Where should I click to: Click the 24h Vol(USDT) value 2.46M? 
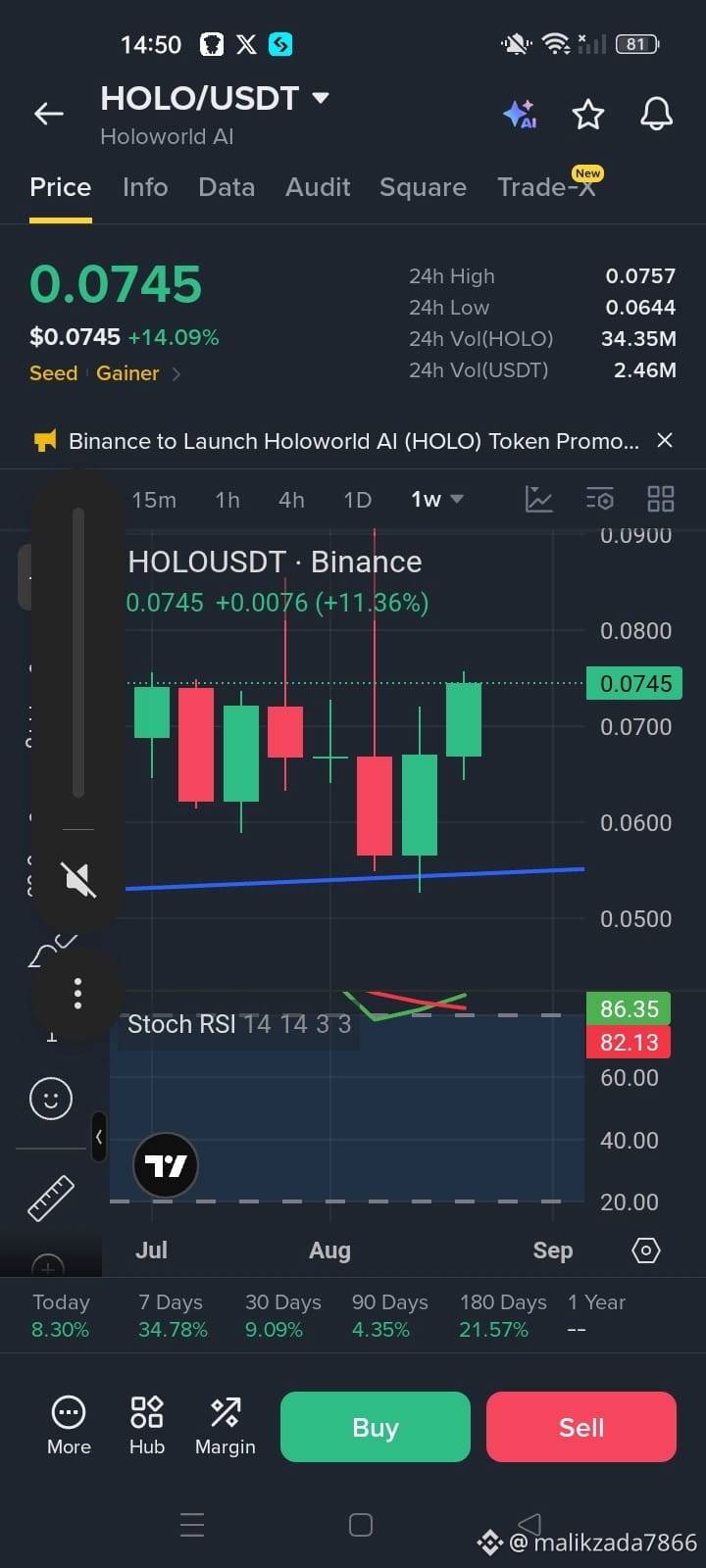pyautogui.click(x=644, y=370)
